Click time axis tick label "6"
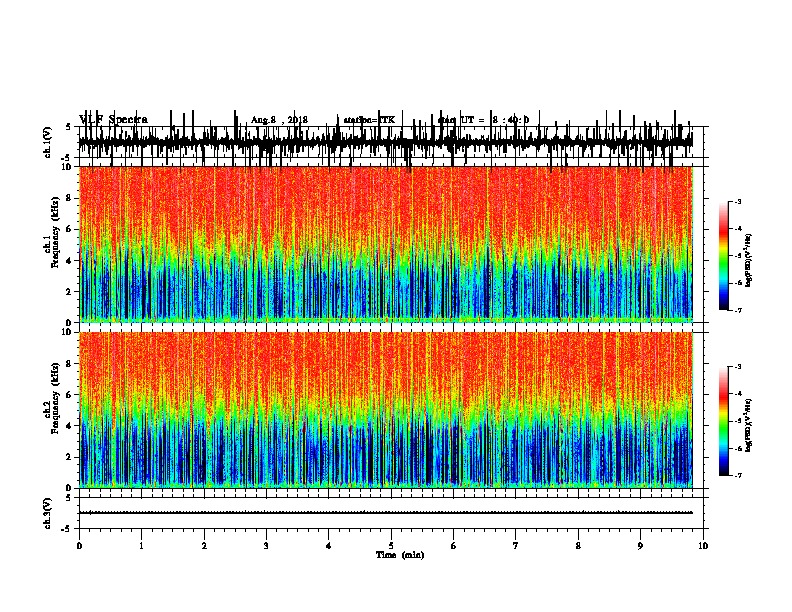Screen dimensions: 792x612 454,546
